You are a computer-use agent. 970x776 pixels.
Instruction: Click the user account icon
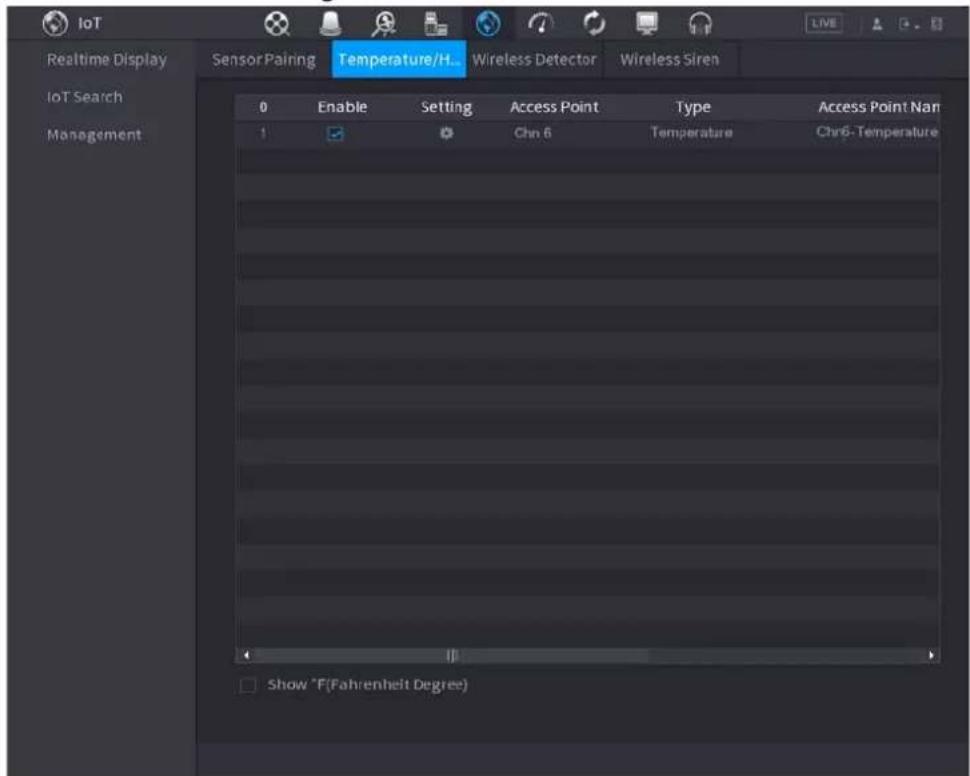(x=877, y=24)
